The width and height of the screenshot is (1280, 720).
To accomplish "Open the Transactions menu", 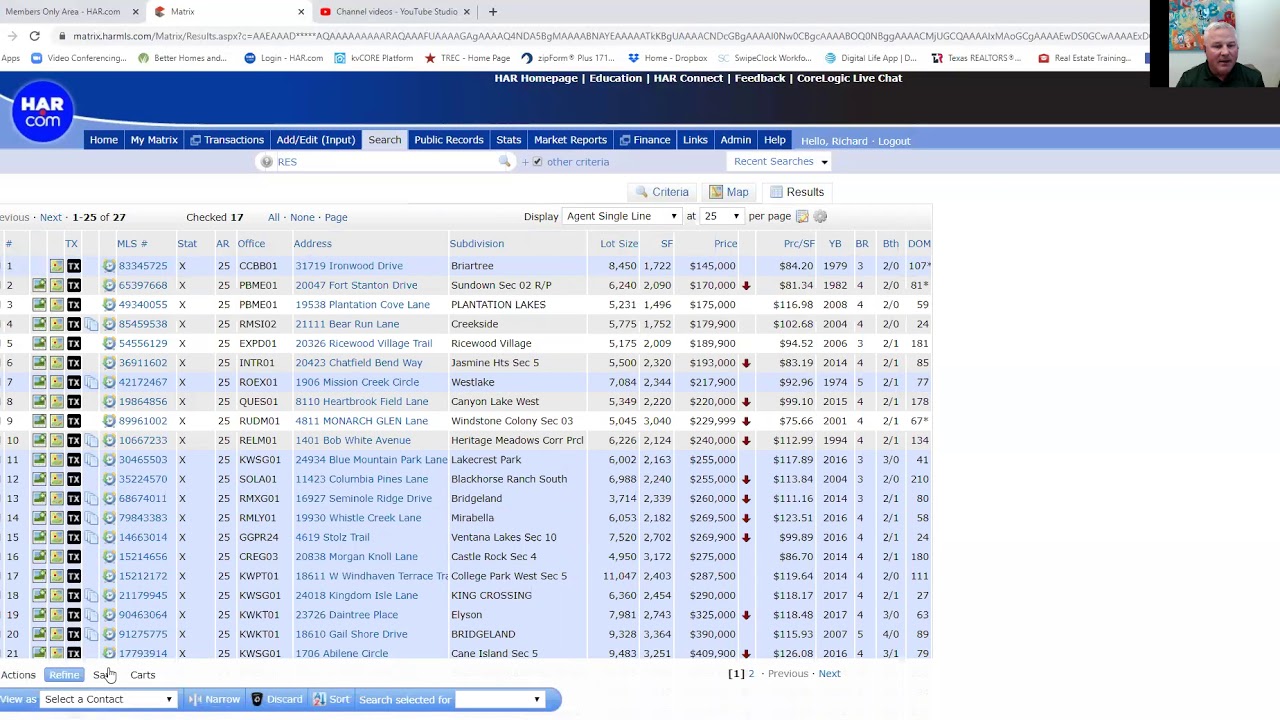I will (x=227, y=140).
